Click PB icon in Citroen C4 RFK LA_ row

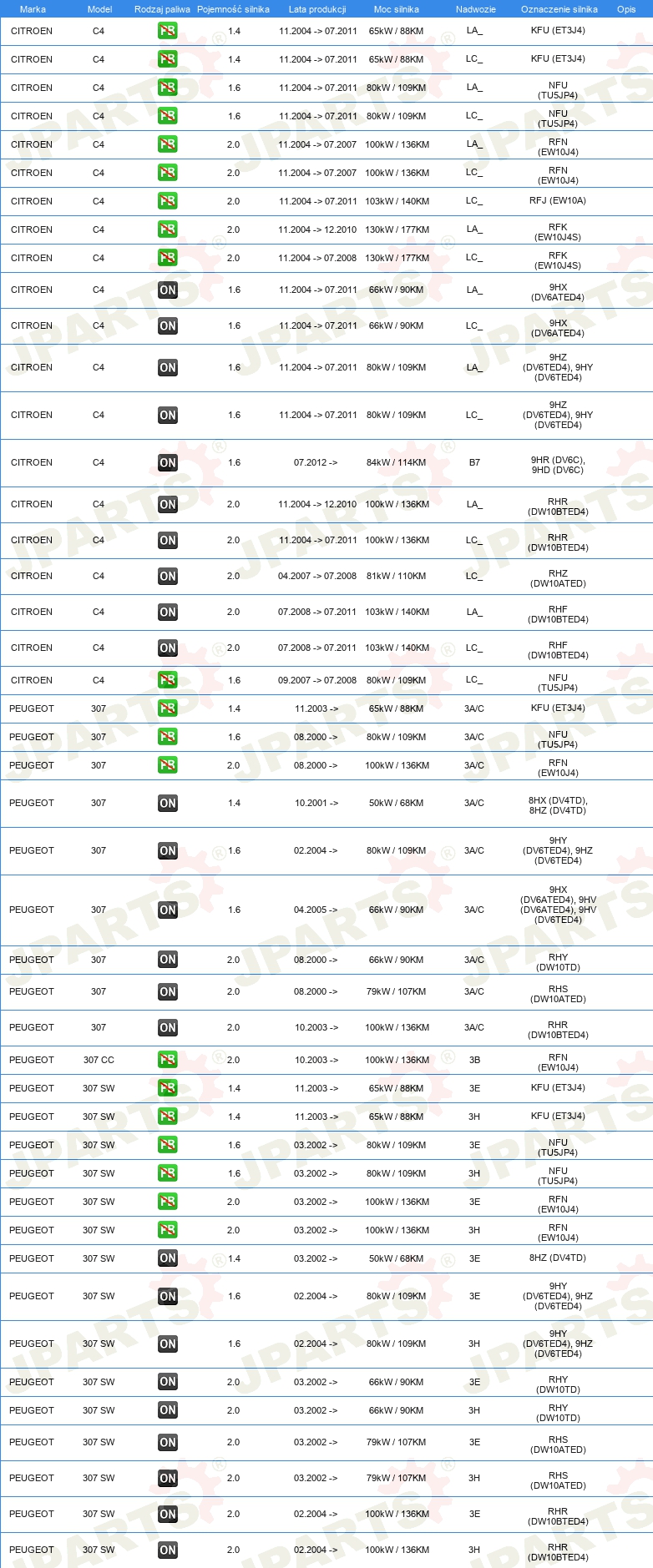[168, 229]
